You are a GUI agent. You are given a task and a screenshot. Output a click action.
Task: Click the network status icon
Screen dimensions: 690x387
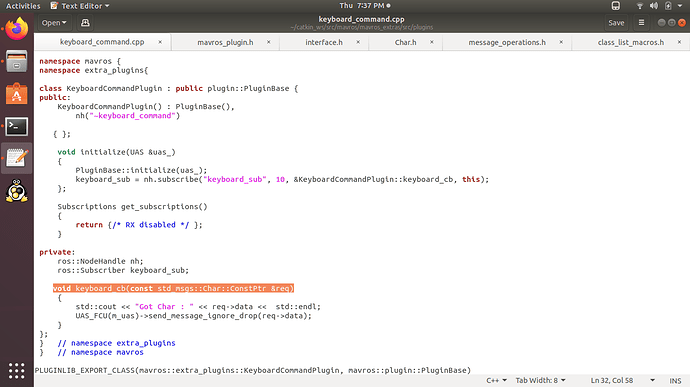coord(640,6)
